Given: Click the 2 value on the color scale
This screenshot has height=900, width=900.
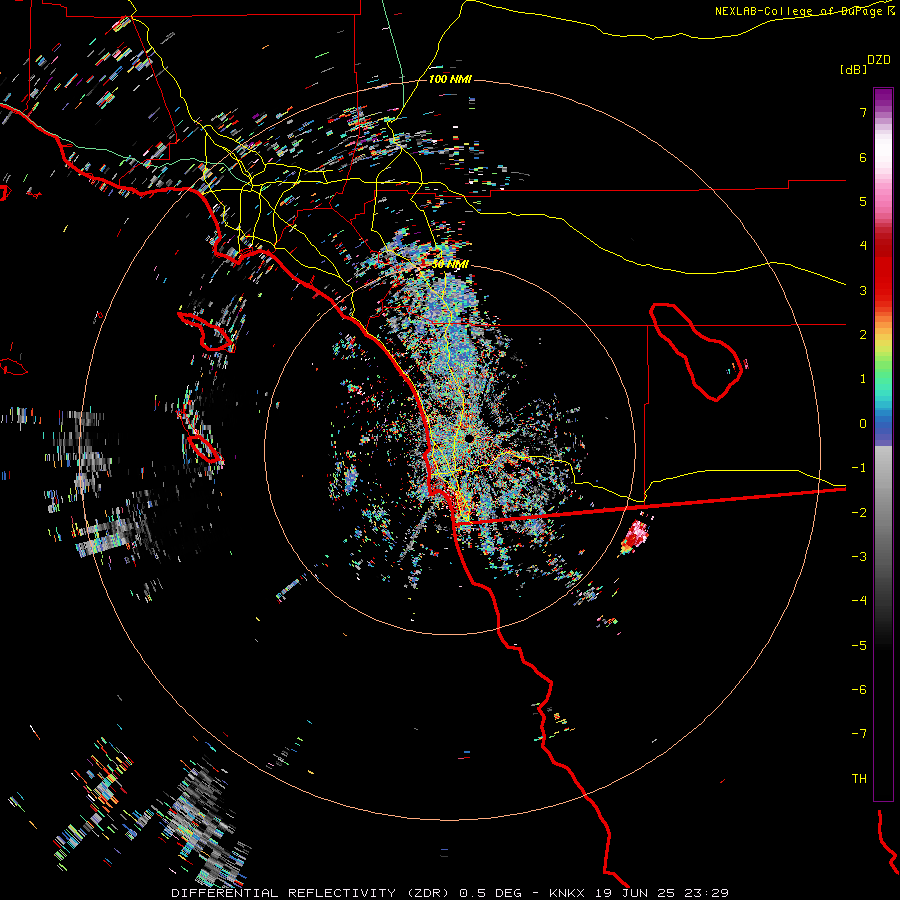Looking at the screenshot, I should click(863, 335).
